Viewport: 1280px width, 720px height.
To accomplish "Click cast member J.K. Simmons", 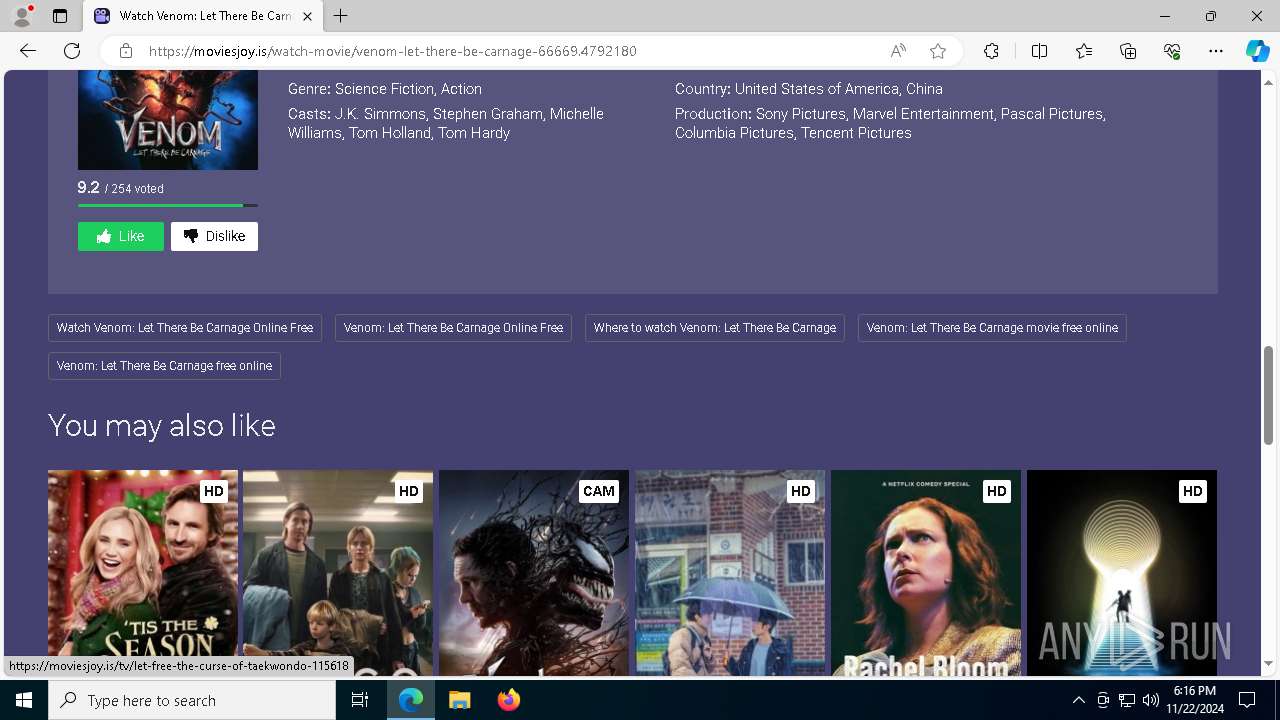I will [x=380, y=114].
